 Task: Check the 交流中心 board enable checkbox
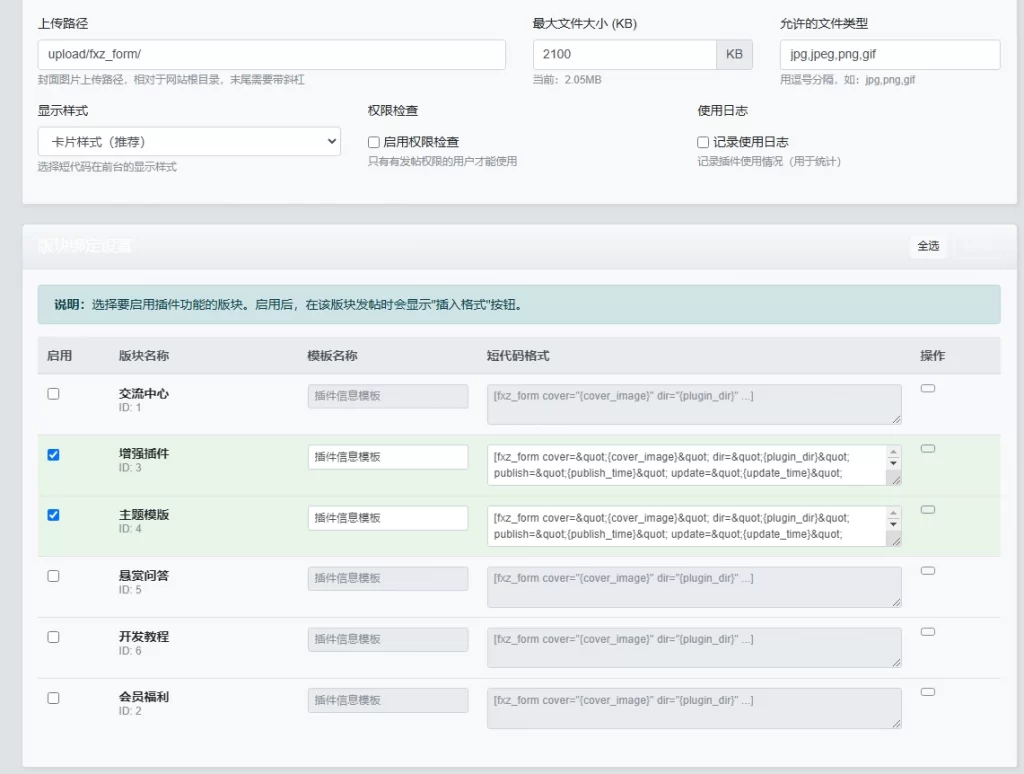pyautogui.click(x=54, y=393)
